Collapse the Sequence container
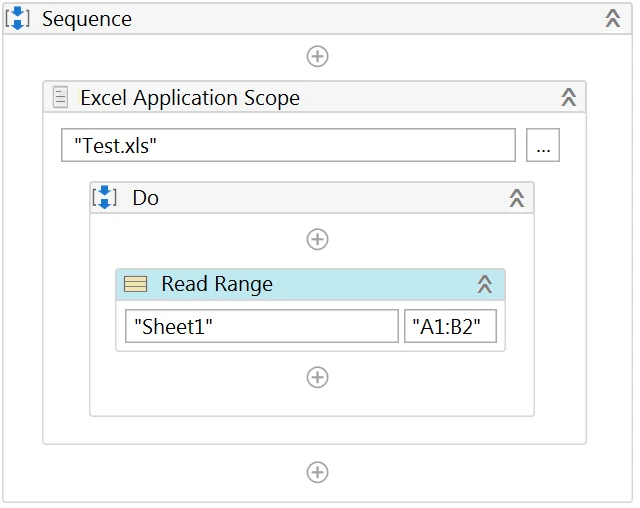 tap(613, 19)
